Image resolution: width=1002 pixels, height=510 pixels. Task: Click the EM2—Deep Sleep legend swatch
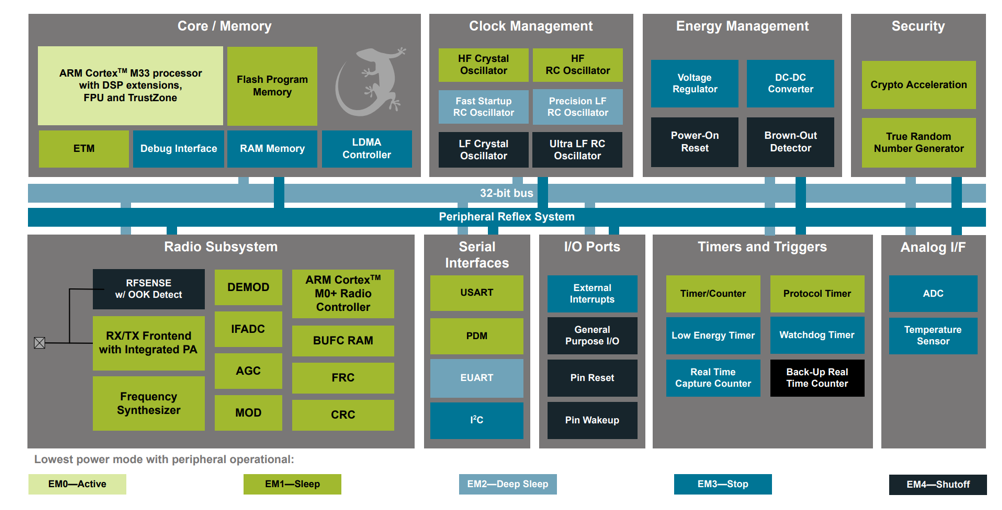click(508, 485)
